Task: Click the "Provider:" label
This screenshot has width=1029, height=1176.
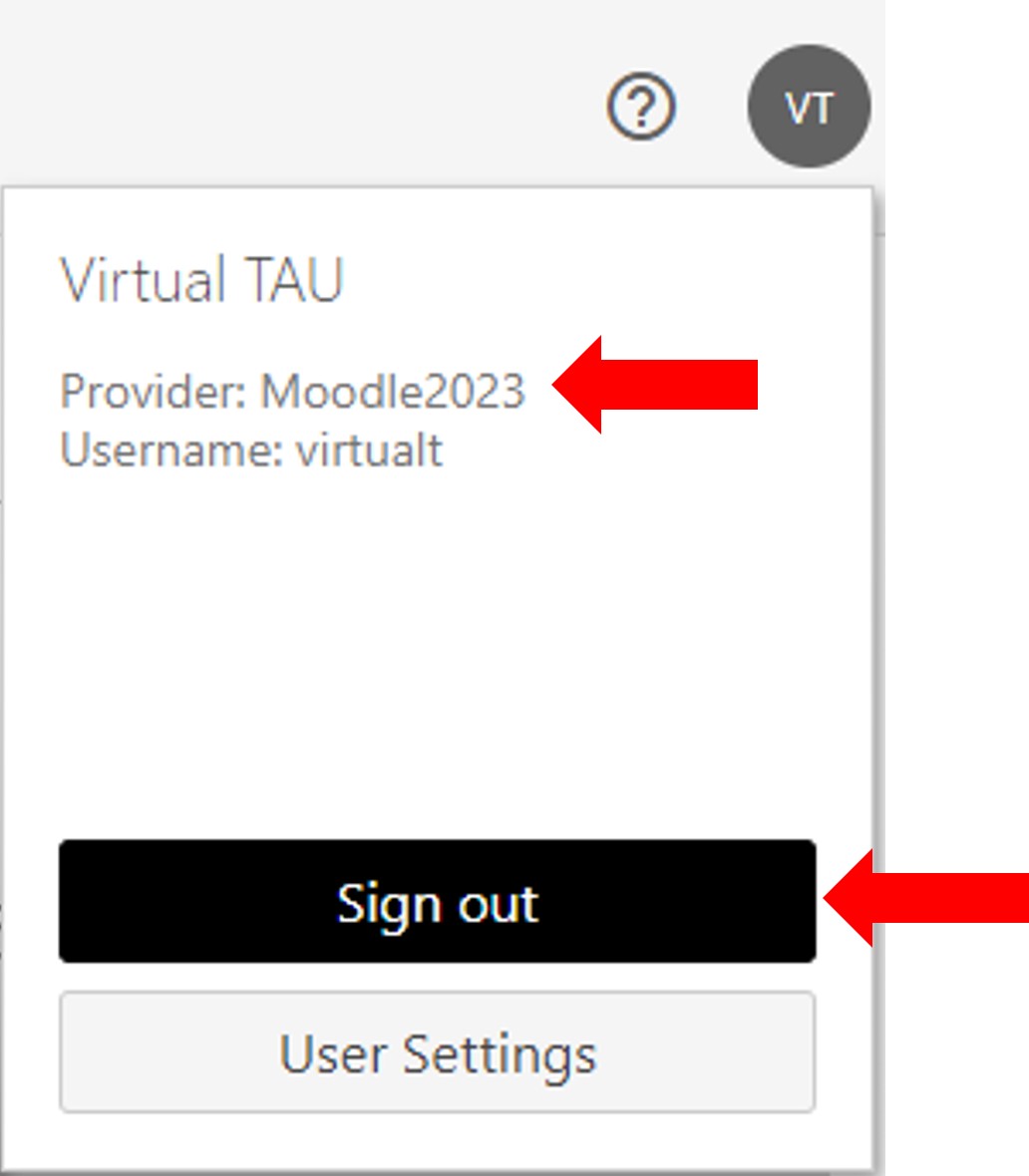Action: 154,391
